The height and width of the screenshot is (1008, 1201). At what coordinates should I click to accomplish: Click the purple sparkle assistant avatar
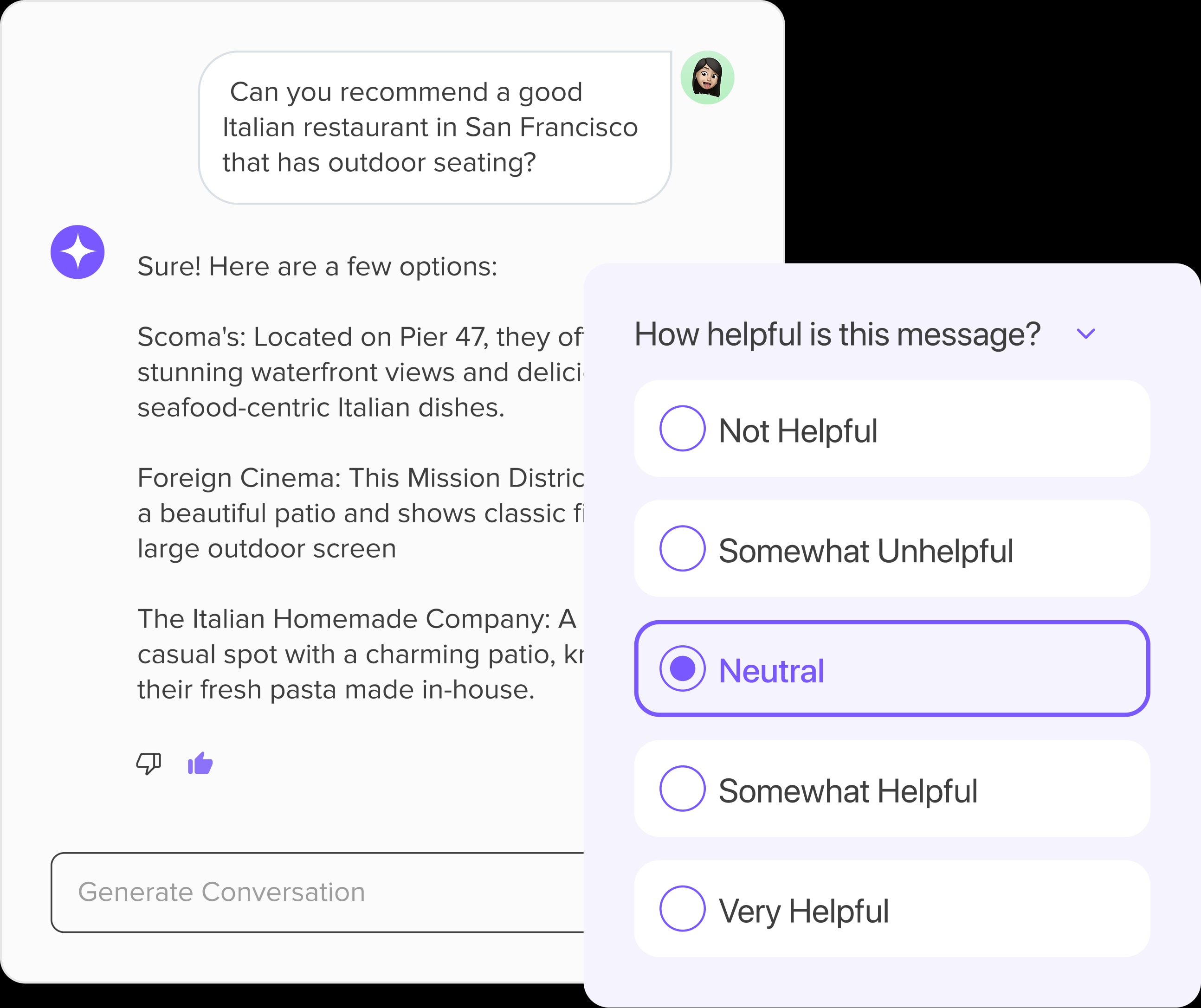tap(78, 252)
